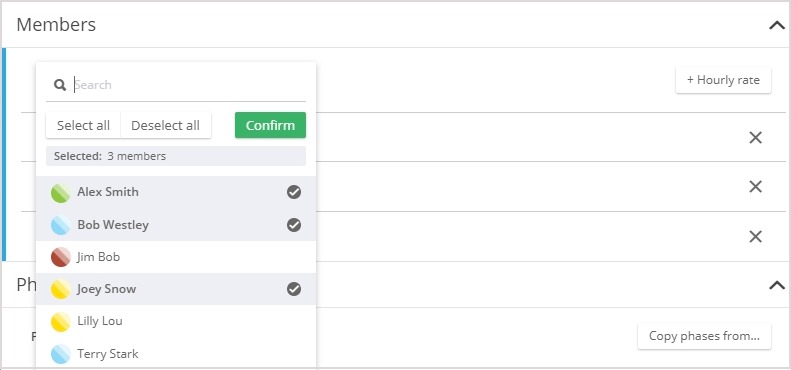Uncheck Alex Smith's checkmark
Viewport: 791px width, 370px height.
(294, 192)
